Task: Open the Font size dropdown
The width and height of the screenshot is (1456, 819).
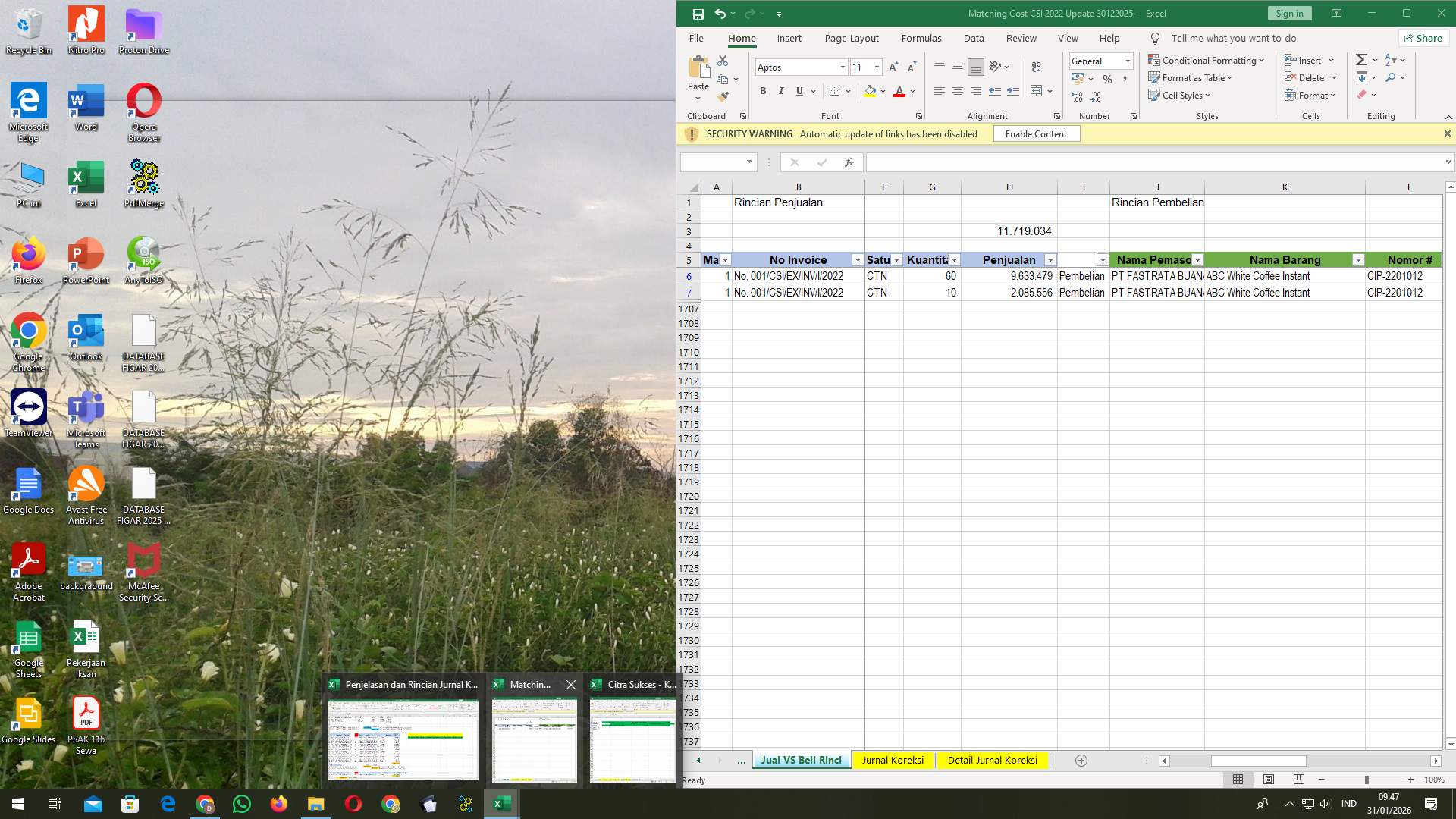Action: (877, 67)
